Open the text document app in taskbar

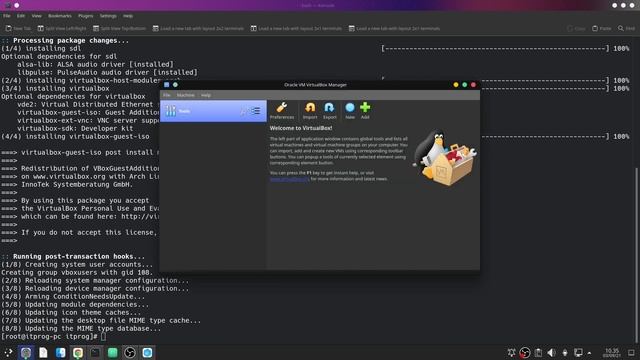(x=43, y=353)
